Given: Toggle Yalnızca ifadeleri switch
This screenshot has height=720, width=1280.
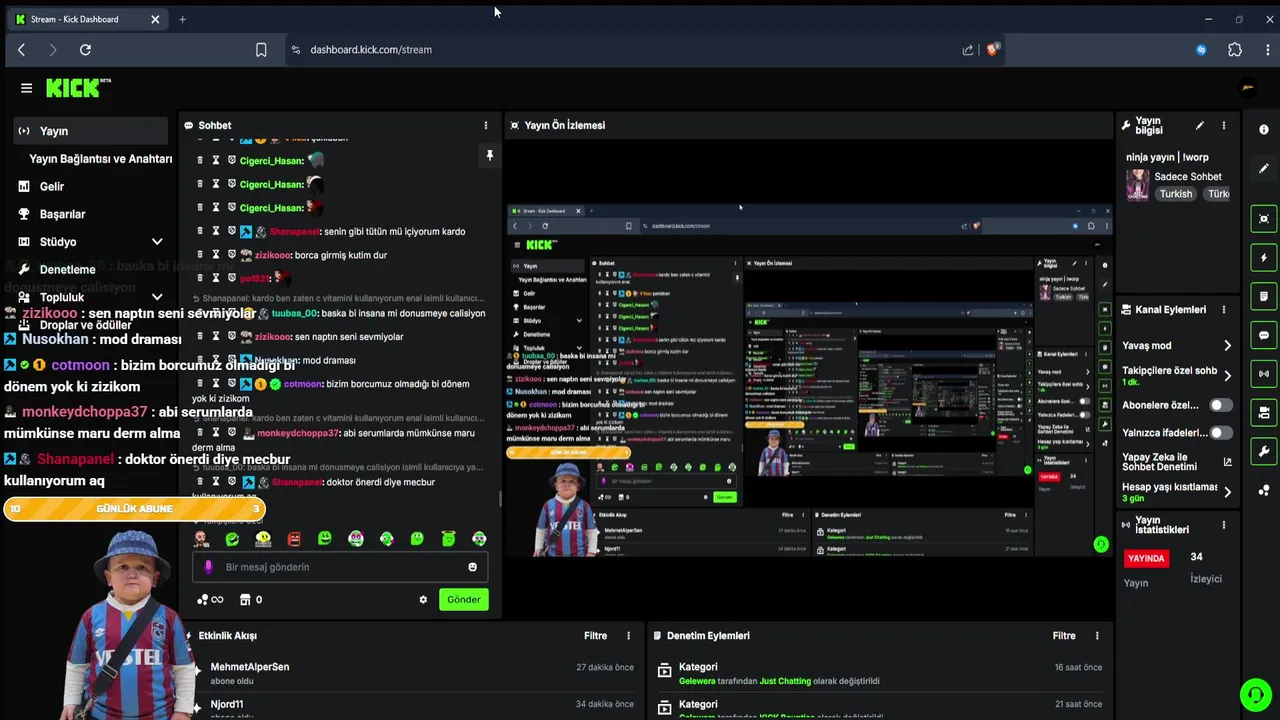Looking at the screenshot, I should pos(1221,433).
